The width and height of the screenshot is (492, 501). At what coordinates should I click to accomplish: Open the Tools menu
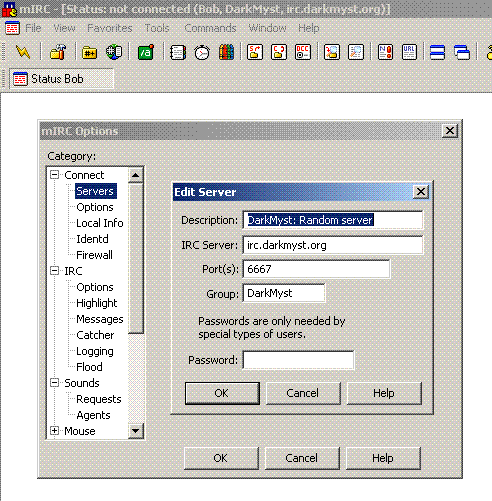(x=157, y=28)
